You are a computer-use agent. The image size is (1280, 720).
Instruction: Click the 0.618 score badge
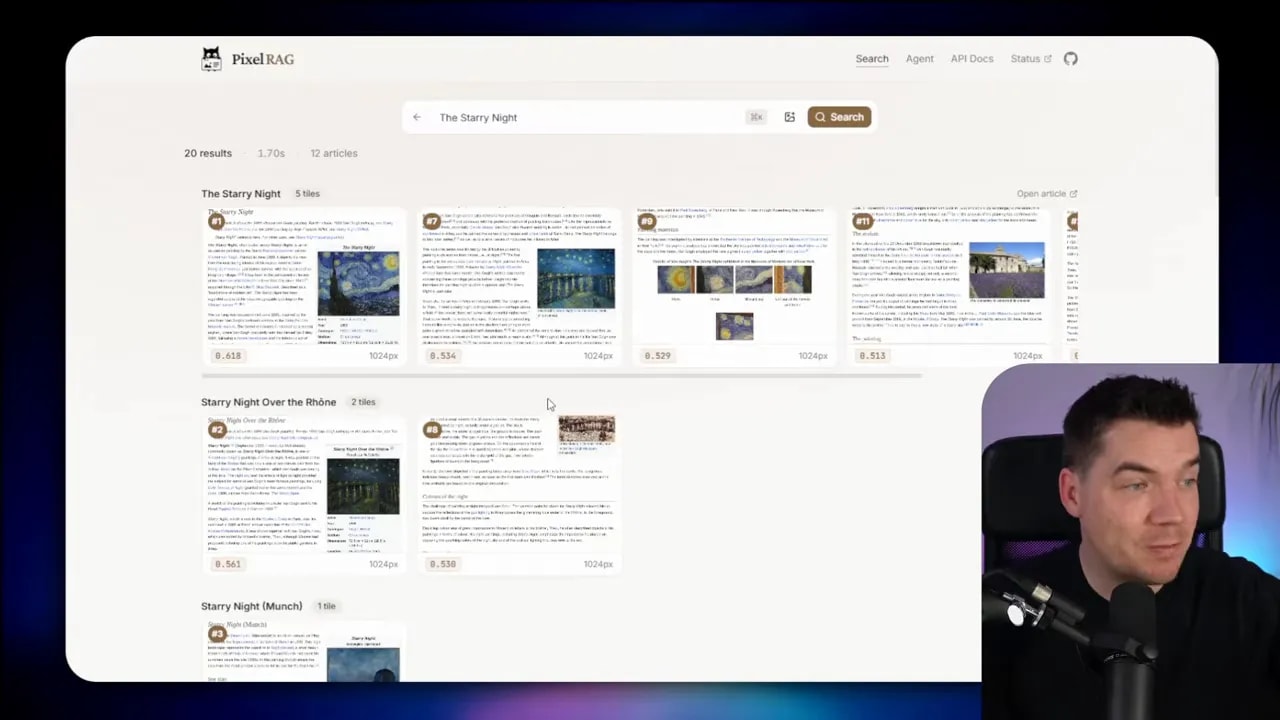(228, 356)
